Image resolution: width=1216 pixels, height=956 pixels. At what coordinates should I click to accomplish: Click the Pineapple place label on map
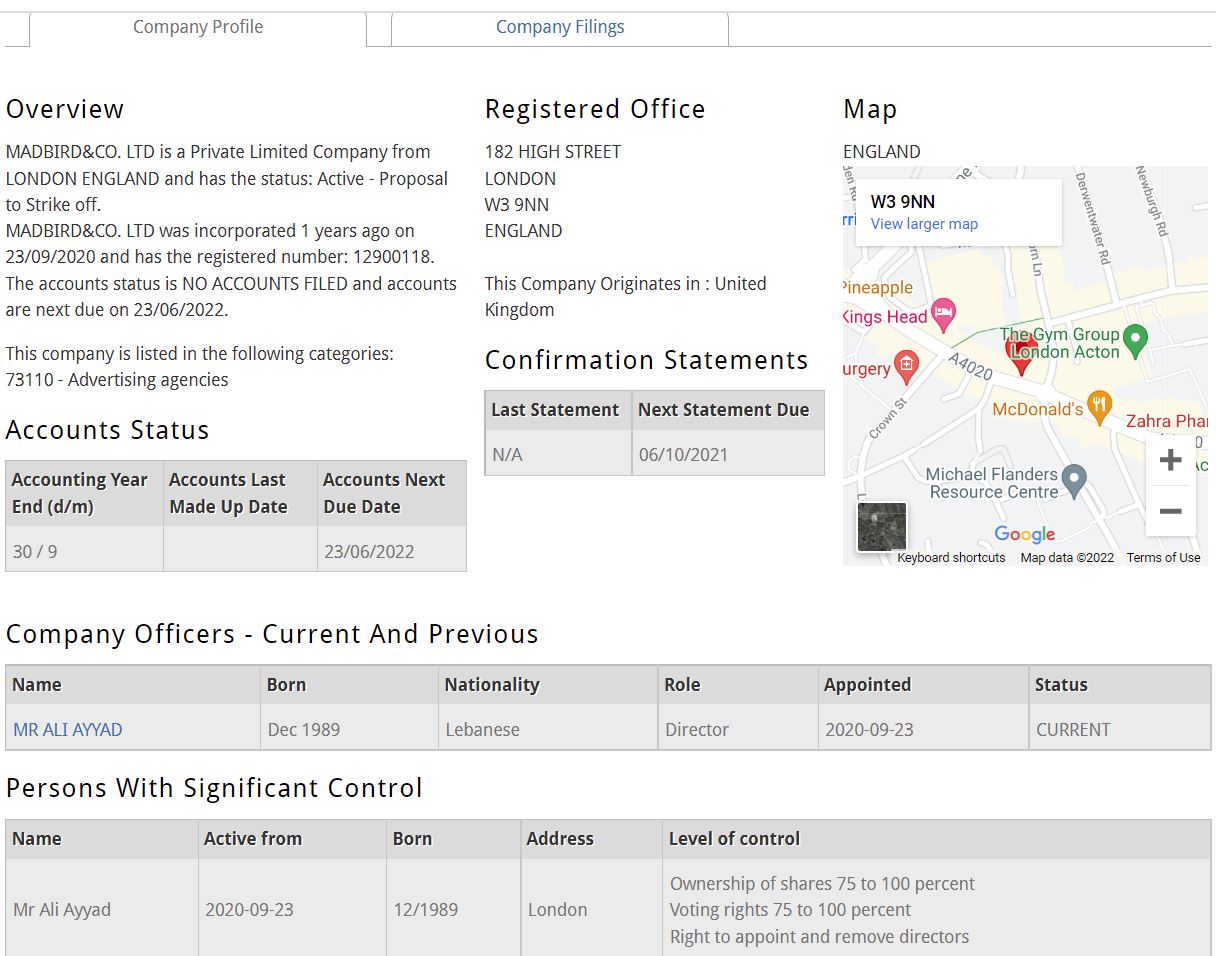tap(879, 288)
